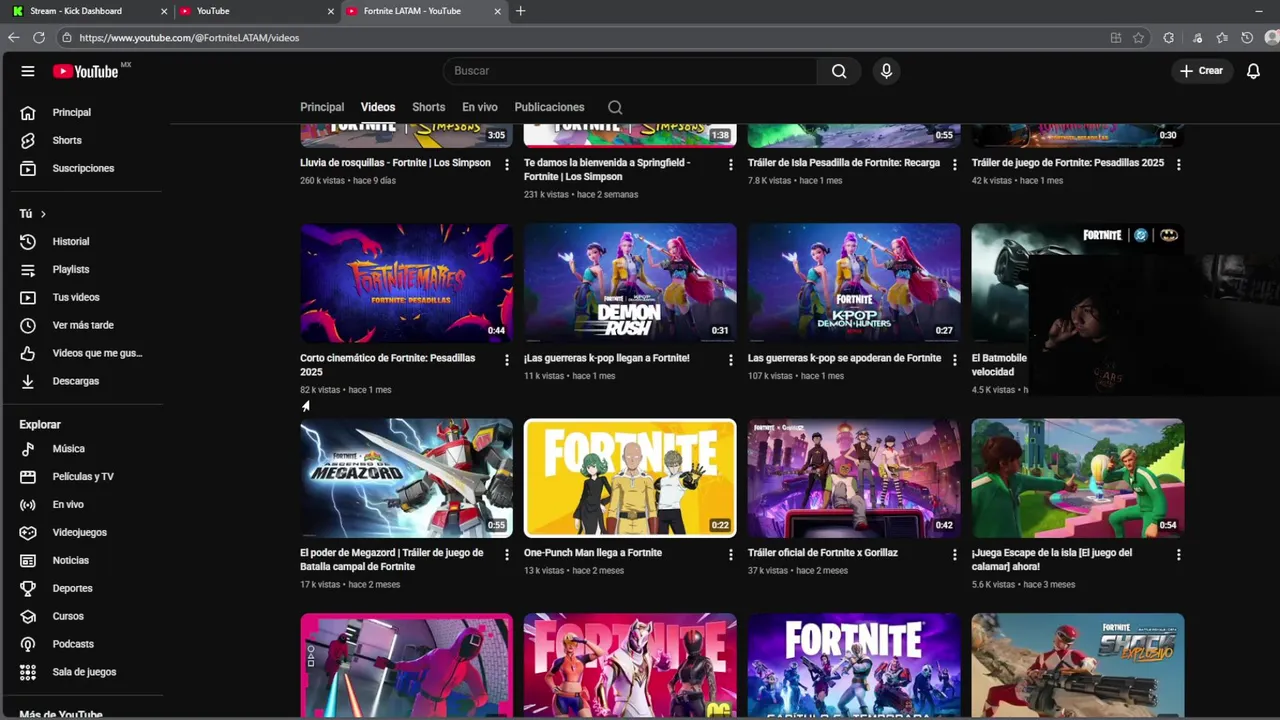Open title Lluvia de rosquillas - Fortnite
1280x720 pixels.
tap(395, 163)
